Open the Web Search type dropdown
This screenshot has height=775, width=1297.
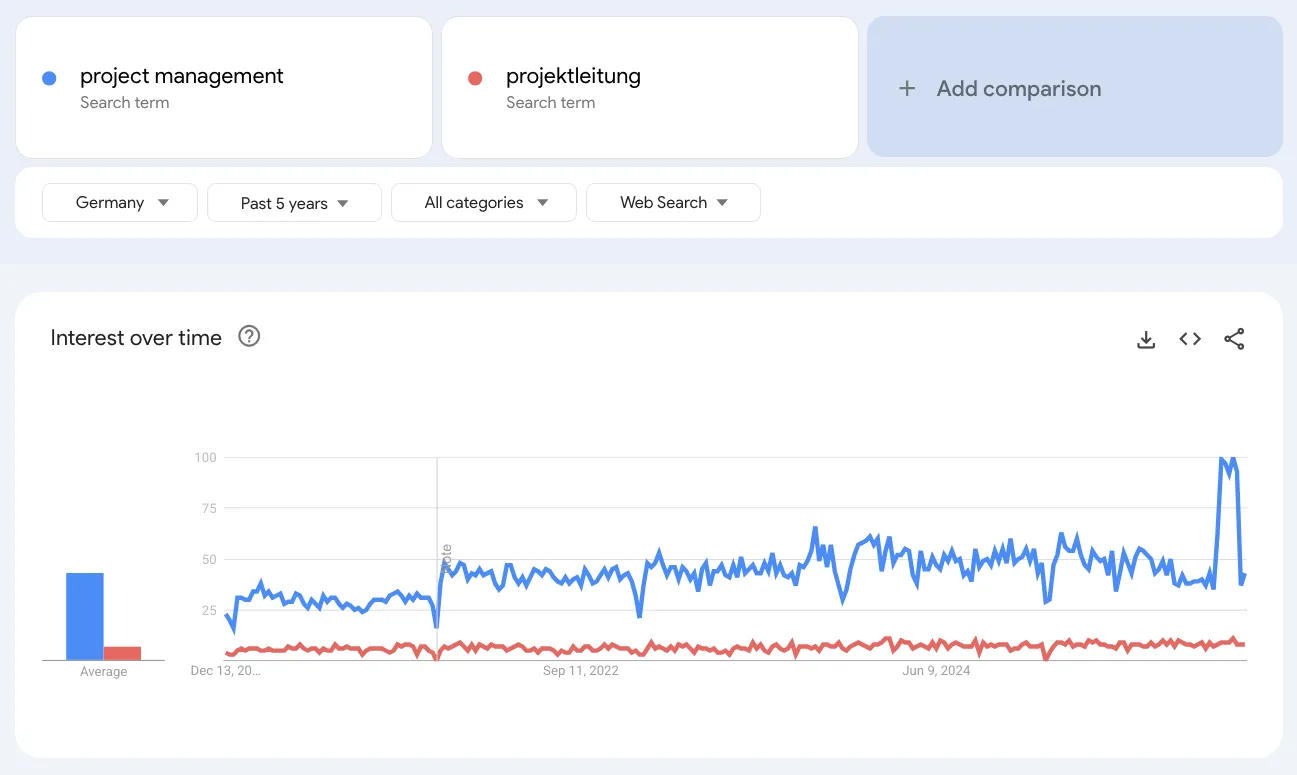(x=673, y=202)
